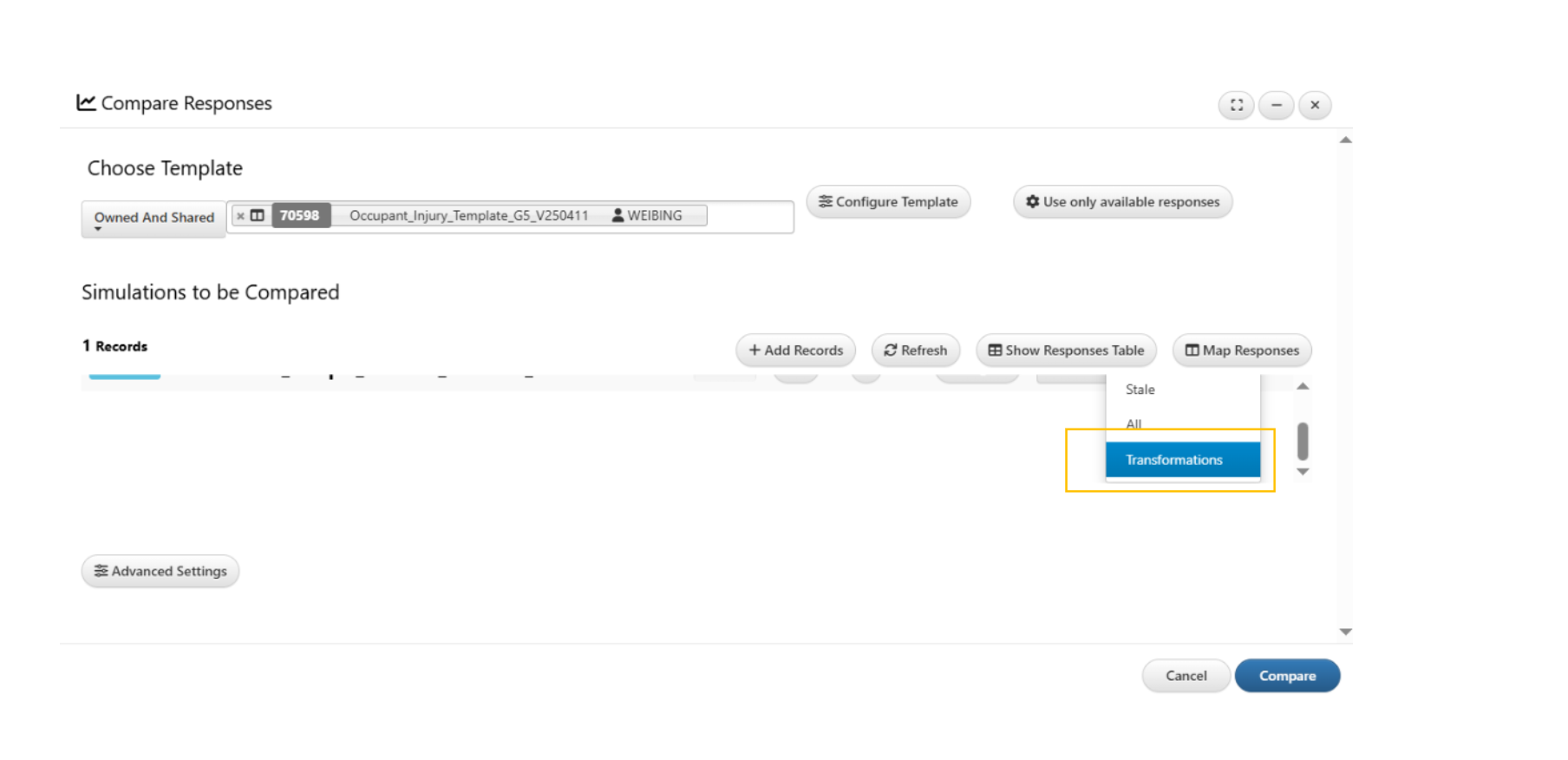
Task: Click the template table icon beside 70598
Action: coord(258,215)
